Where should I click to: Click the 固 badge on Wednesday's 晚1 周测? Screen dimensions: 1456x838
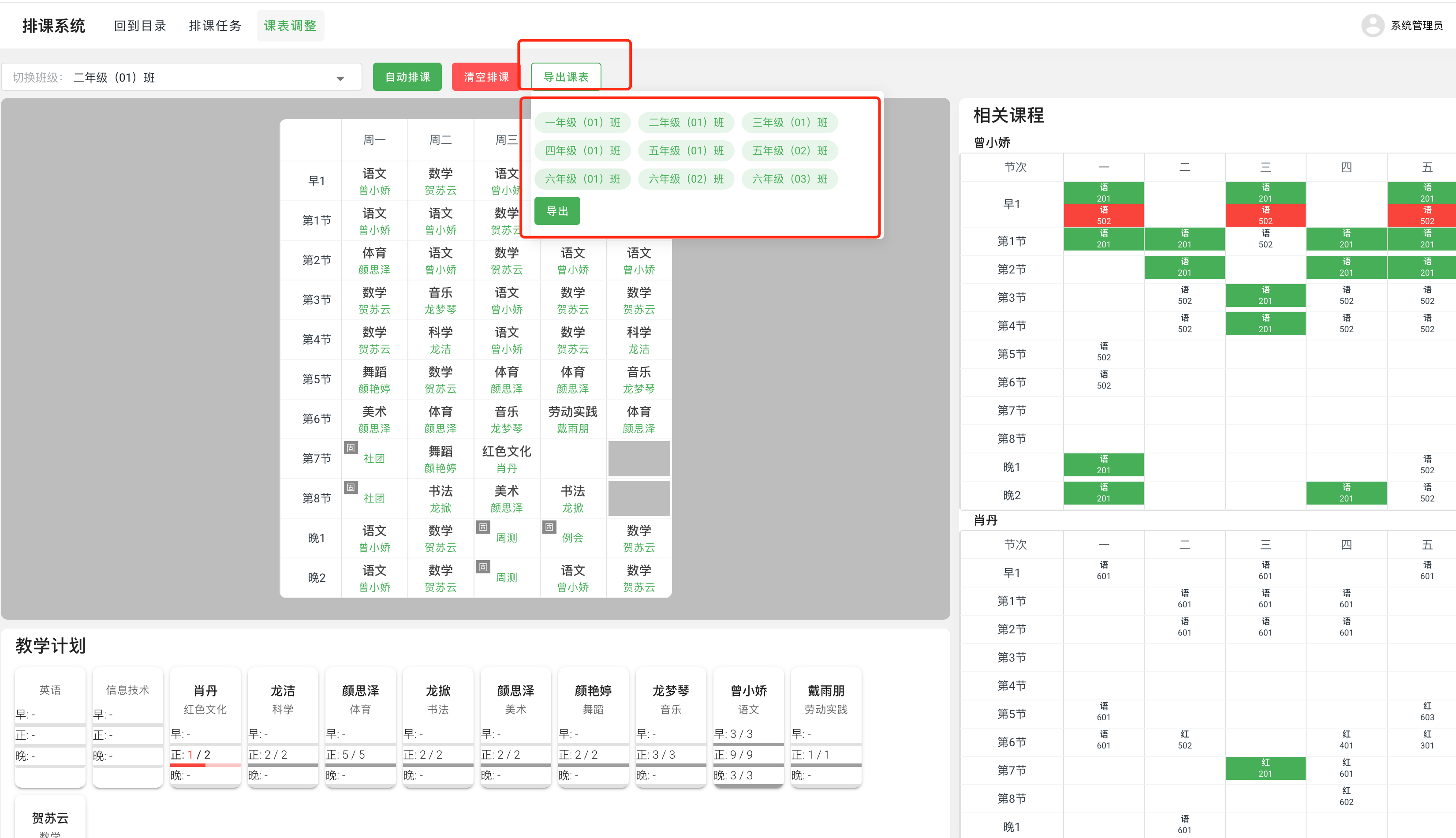[x=483, y=527]
